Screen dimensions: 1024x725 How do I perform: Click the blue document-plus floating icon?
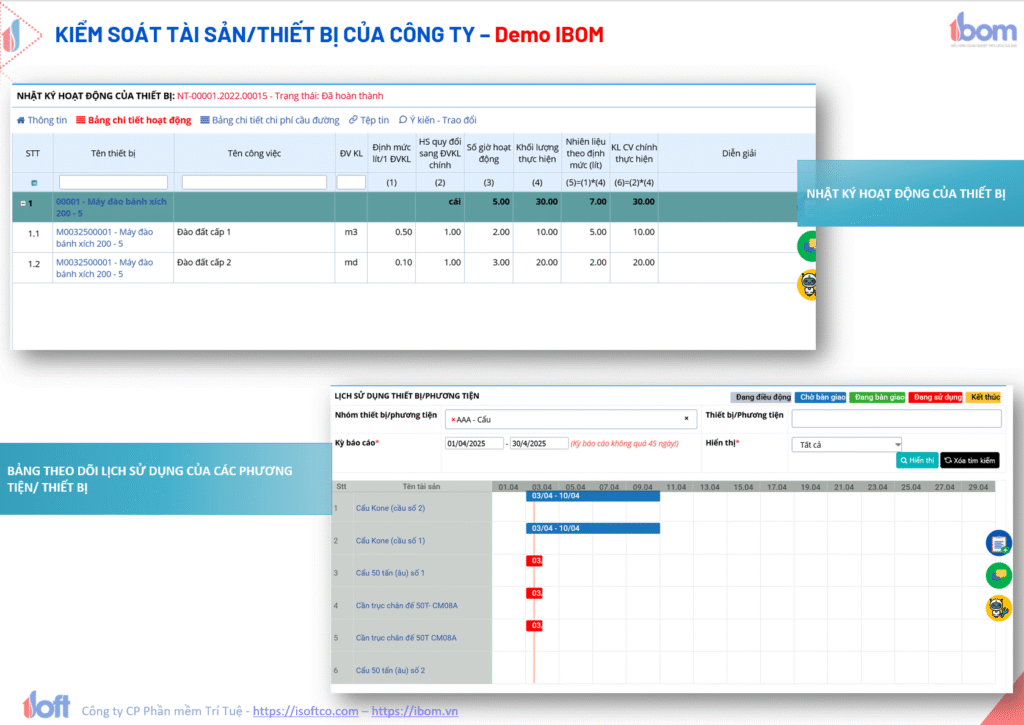[998, 543]
